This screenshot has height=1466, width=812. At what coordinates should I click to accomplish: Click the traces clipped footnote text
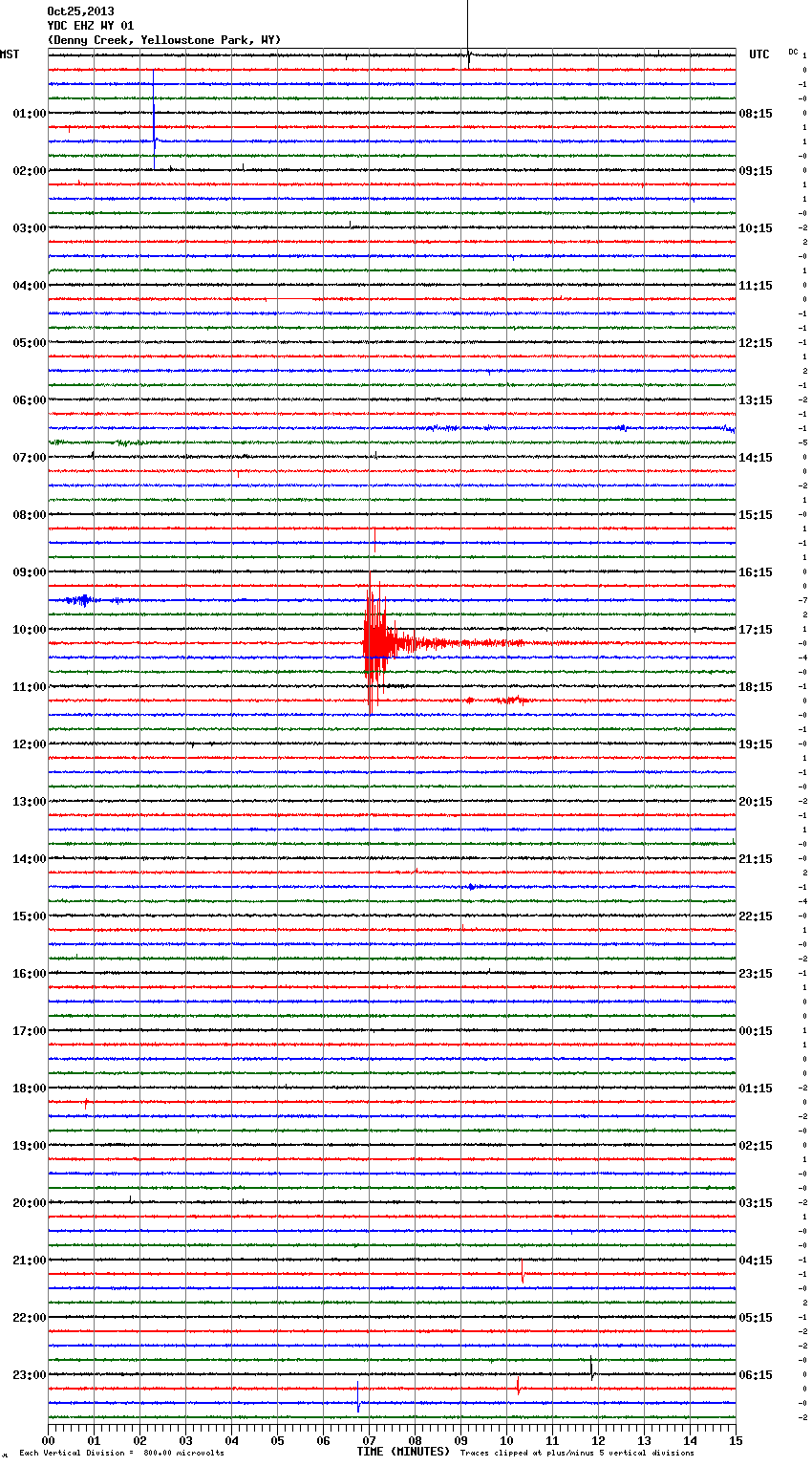577,1454
